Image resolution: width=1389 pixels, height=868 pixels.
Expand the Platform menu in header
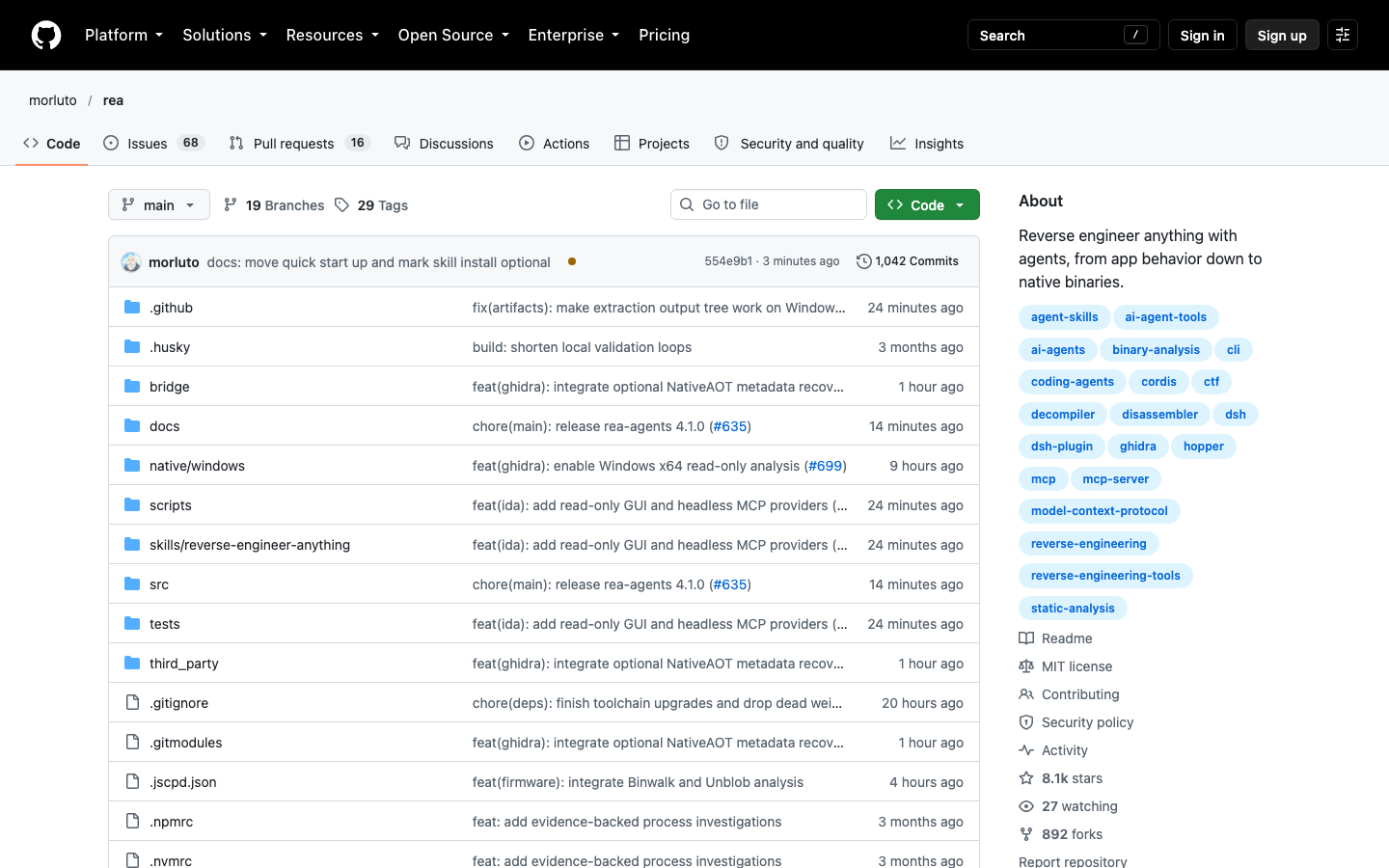point(123,35)
